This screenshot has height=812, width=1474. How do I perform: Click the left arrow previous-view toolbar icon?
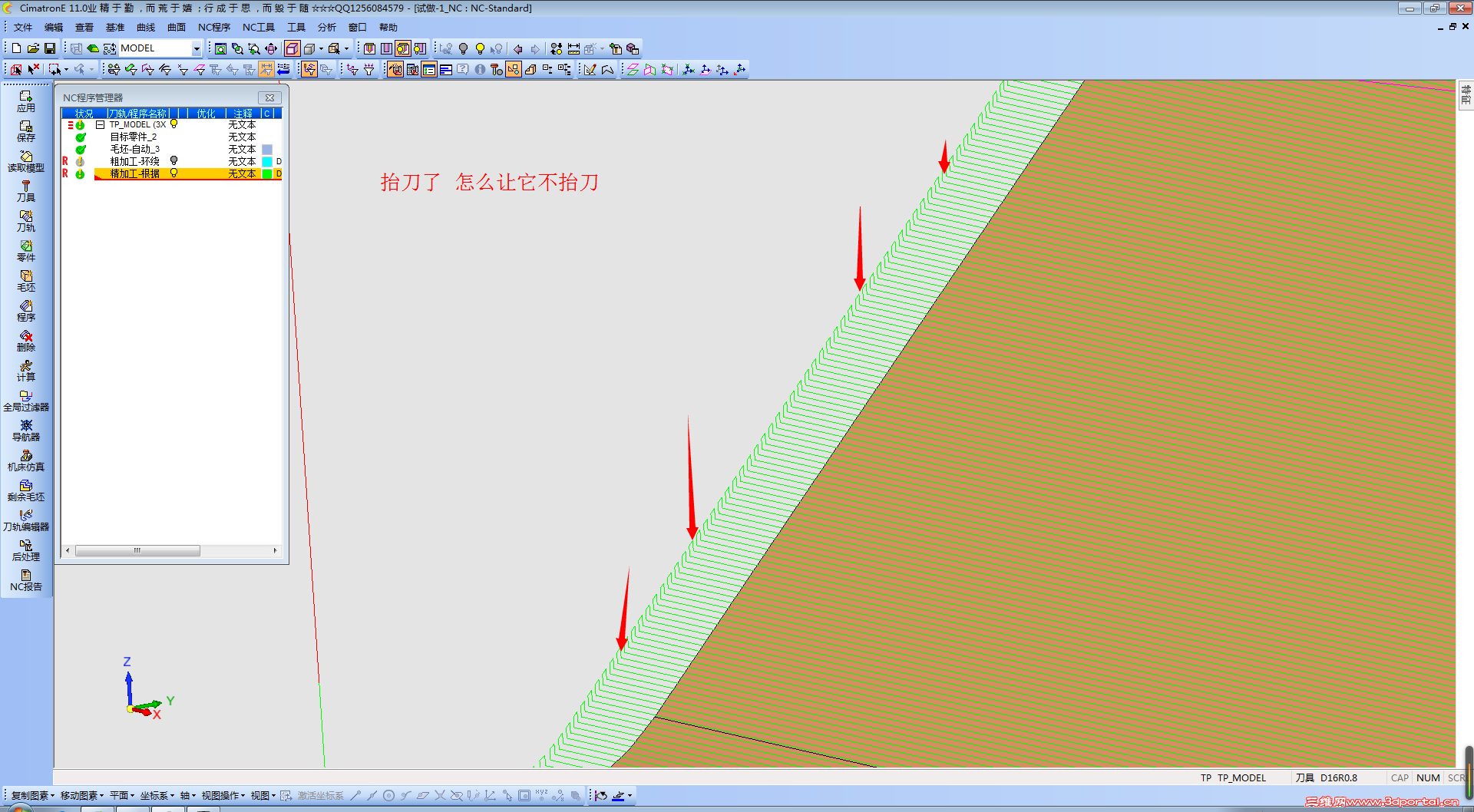tap(518, 48)
